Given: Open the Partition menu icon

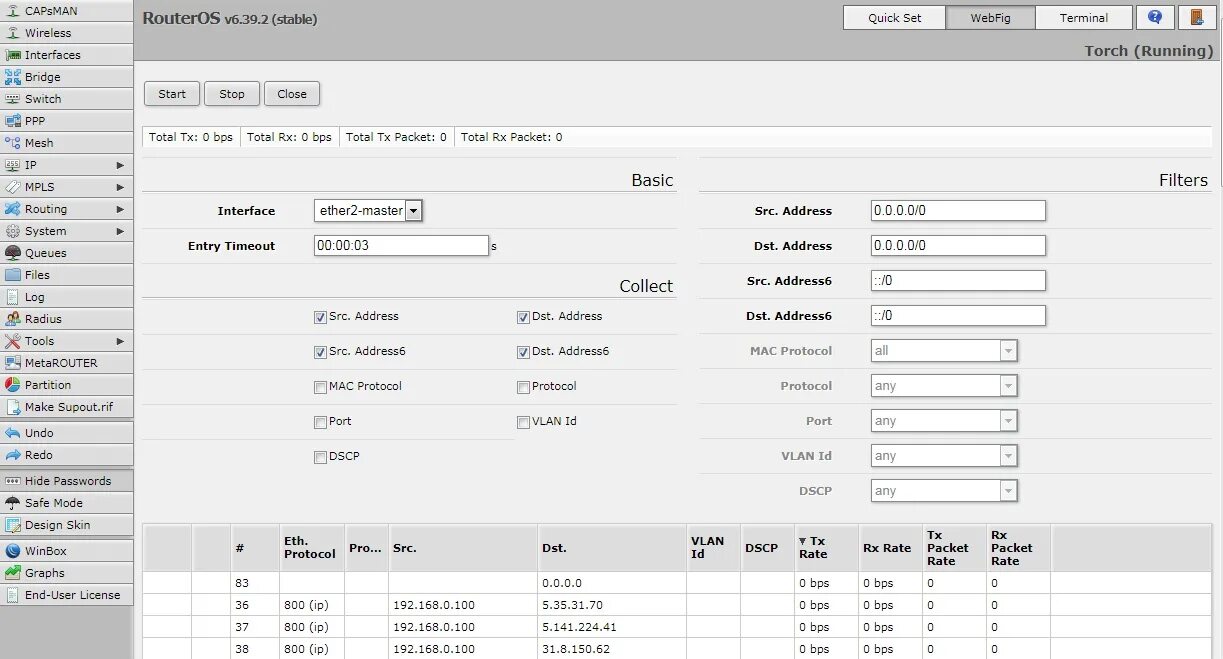Looking at the screenshot, I should tap(13, 385).
